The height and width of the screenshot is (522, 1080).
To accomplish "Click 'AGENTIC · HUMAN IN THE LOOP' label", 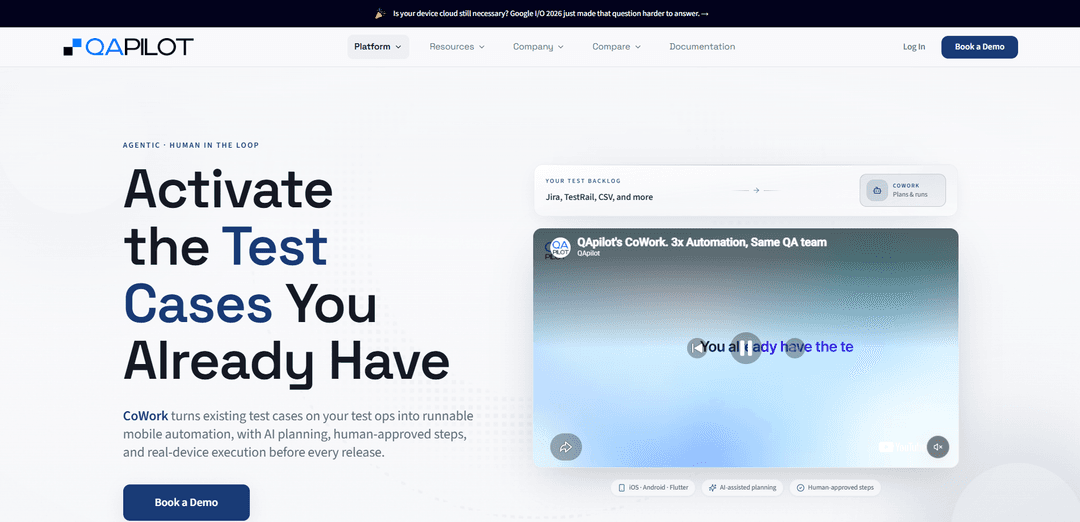I will coord(191,145).
